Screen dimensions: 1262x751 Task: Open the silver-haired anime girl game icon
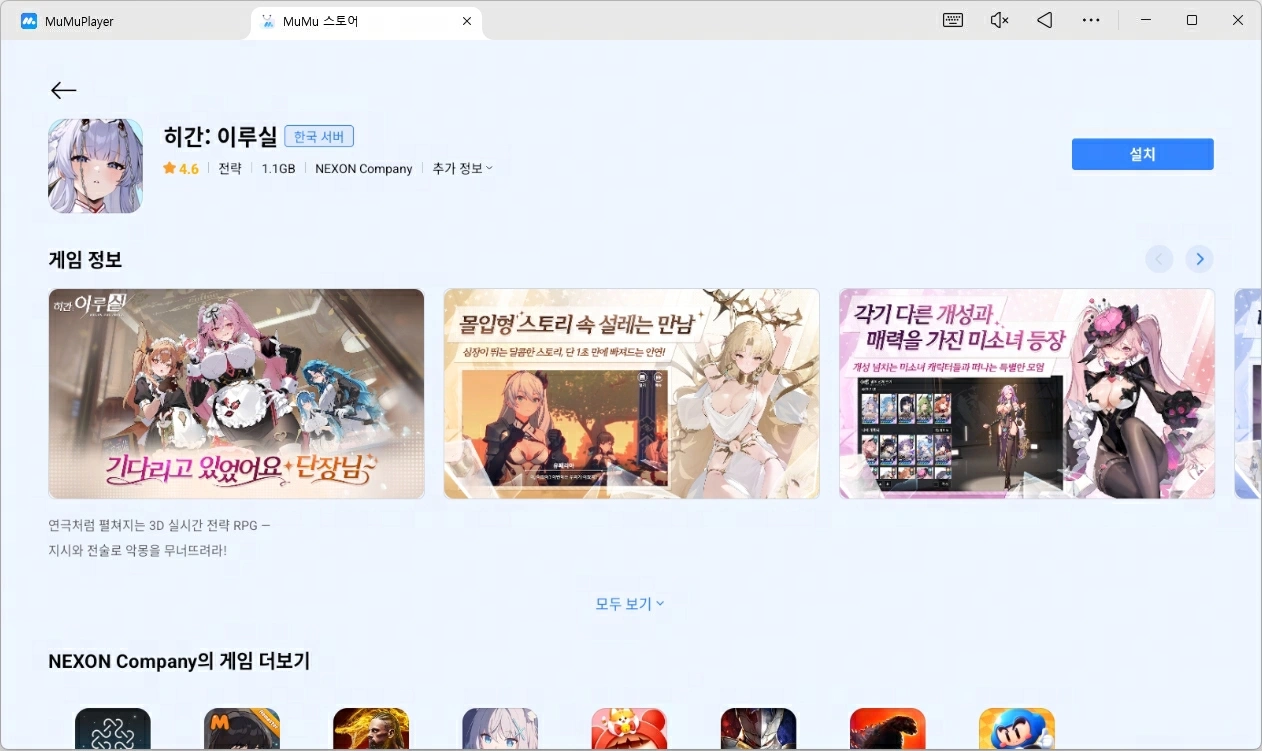500,729
